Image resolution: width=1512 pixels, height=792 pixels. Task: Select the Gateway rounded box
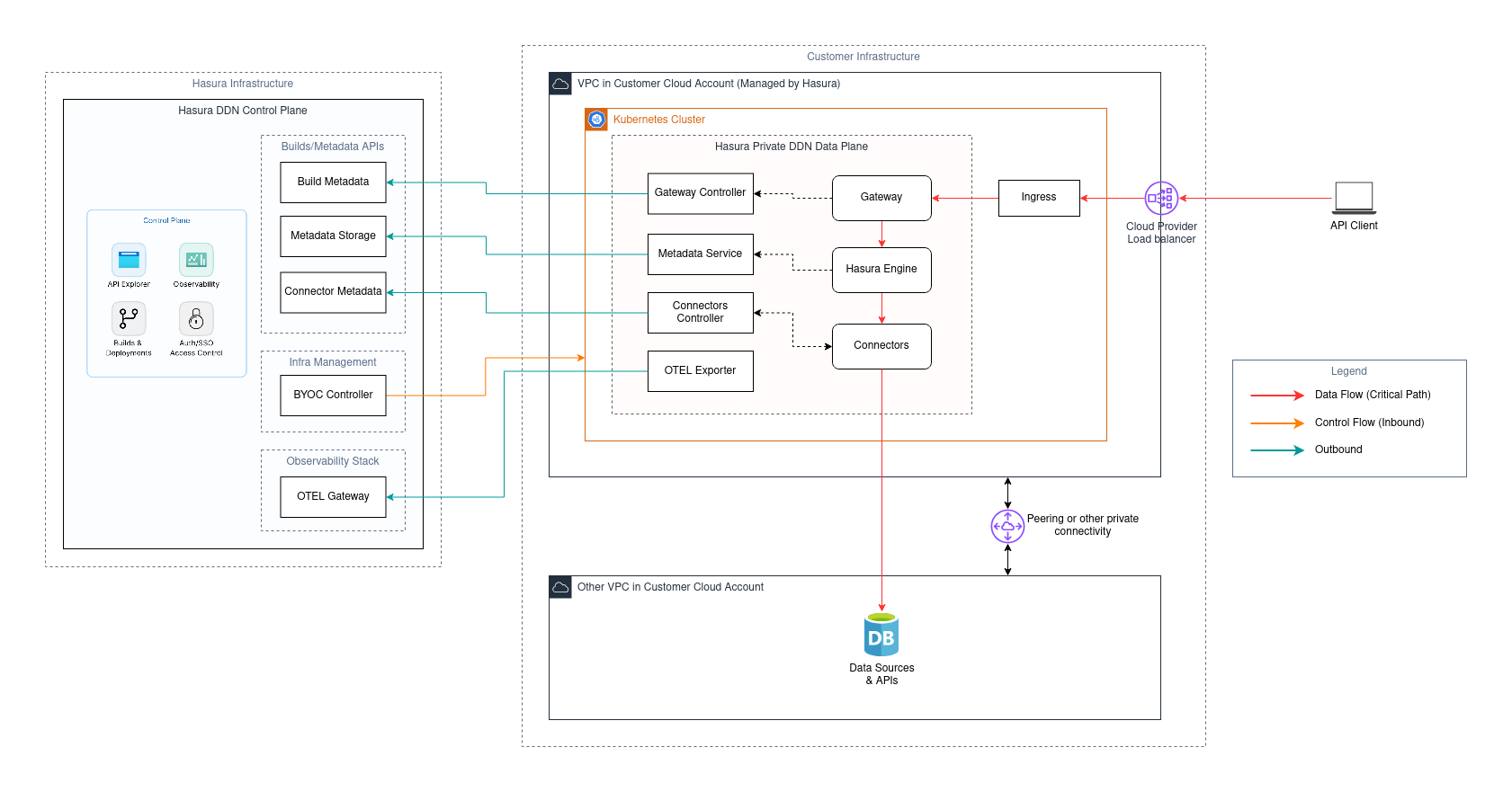(881, 198)
